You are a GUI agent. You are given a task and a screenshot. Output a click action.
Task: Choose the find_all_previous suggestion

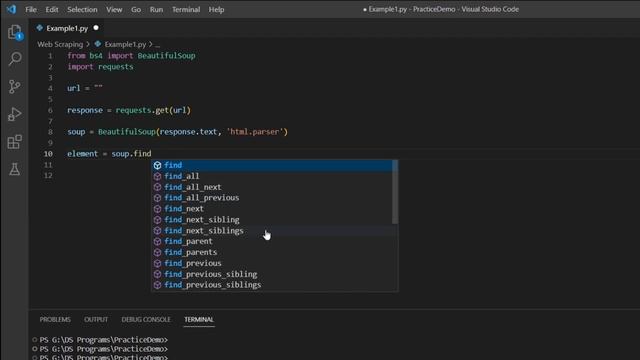point(272,198)
